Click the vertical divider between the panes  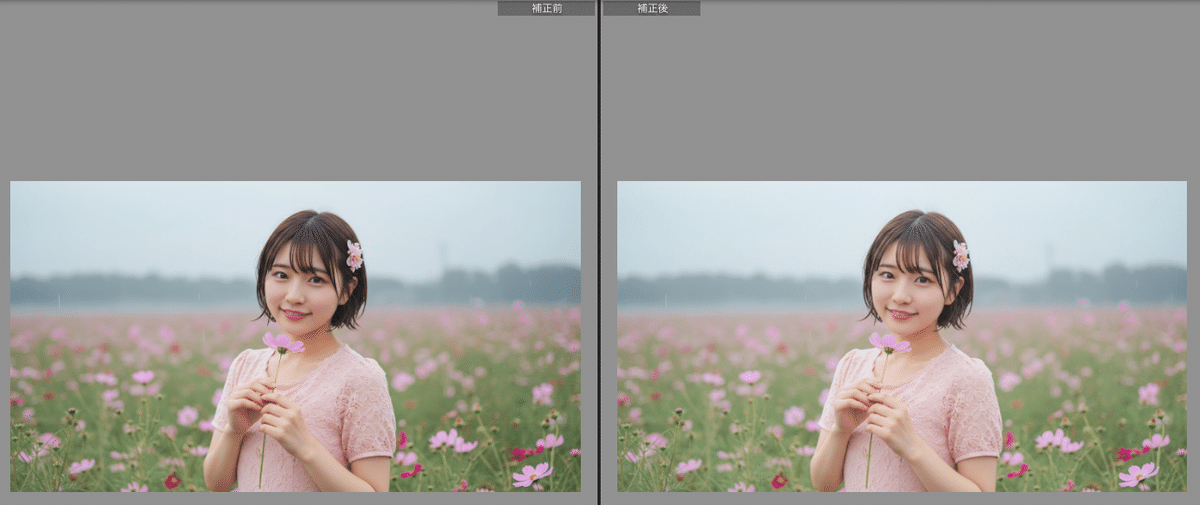(x=599, y=252)
